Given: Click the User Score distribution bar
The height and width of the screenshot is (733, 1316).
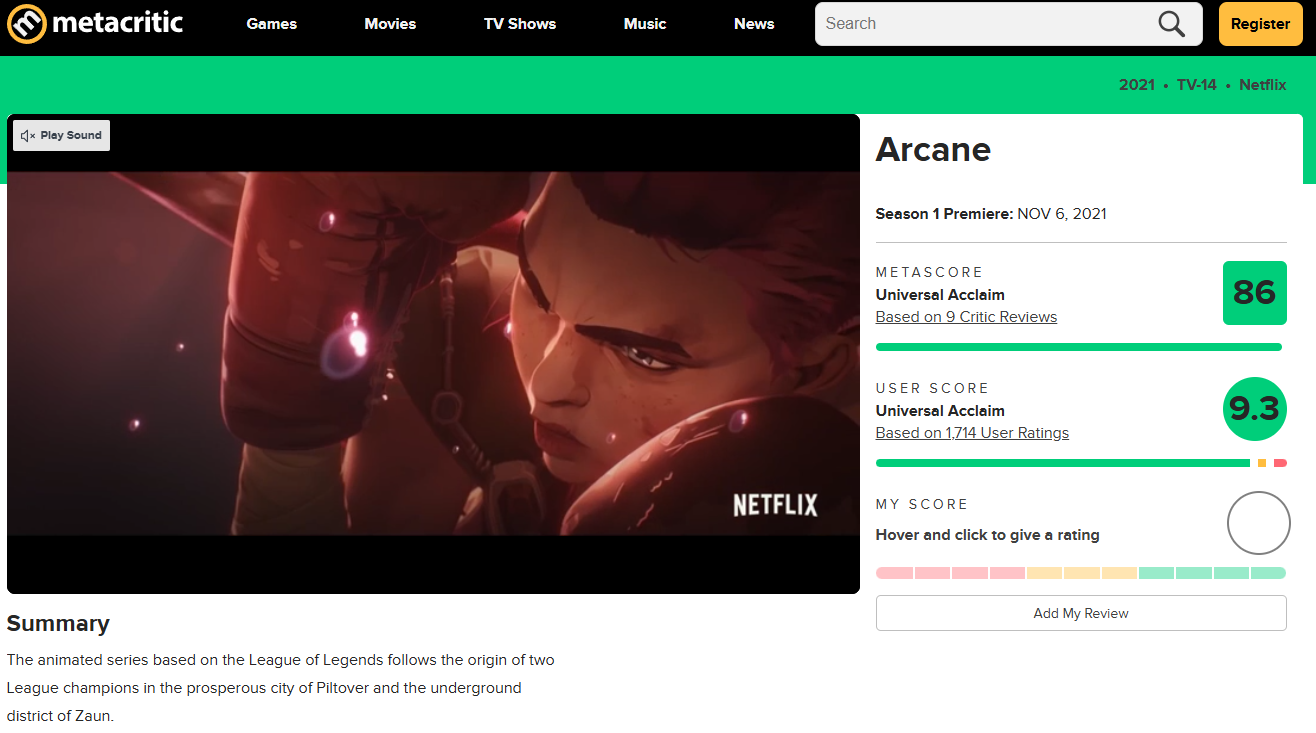Looking at the screenshot, I should [x=1081, y=463].
